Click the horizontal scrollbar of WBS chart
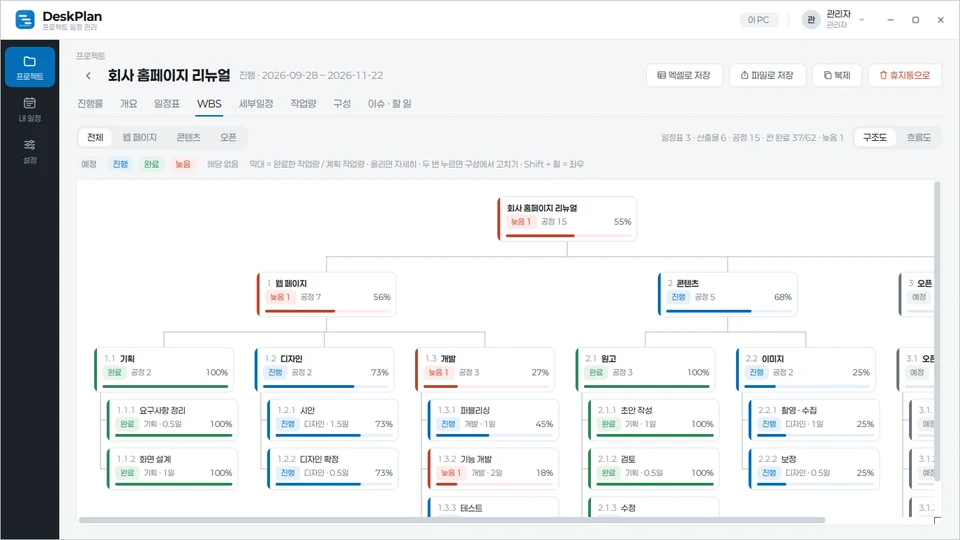This screenshot has width=960, height=540. click(x=452, y=520)
